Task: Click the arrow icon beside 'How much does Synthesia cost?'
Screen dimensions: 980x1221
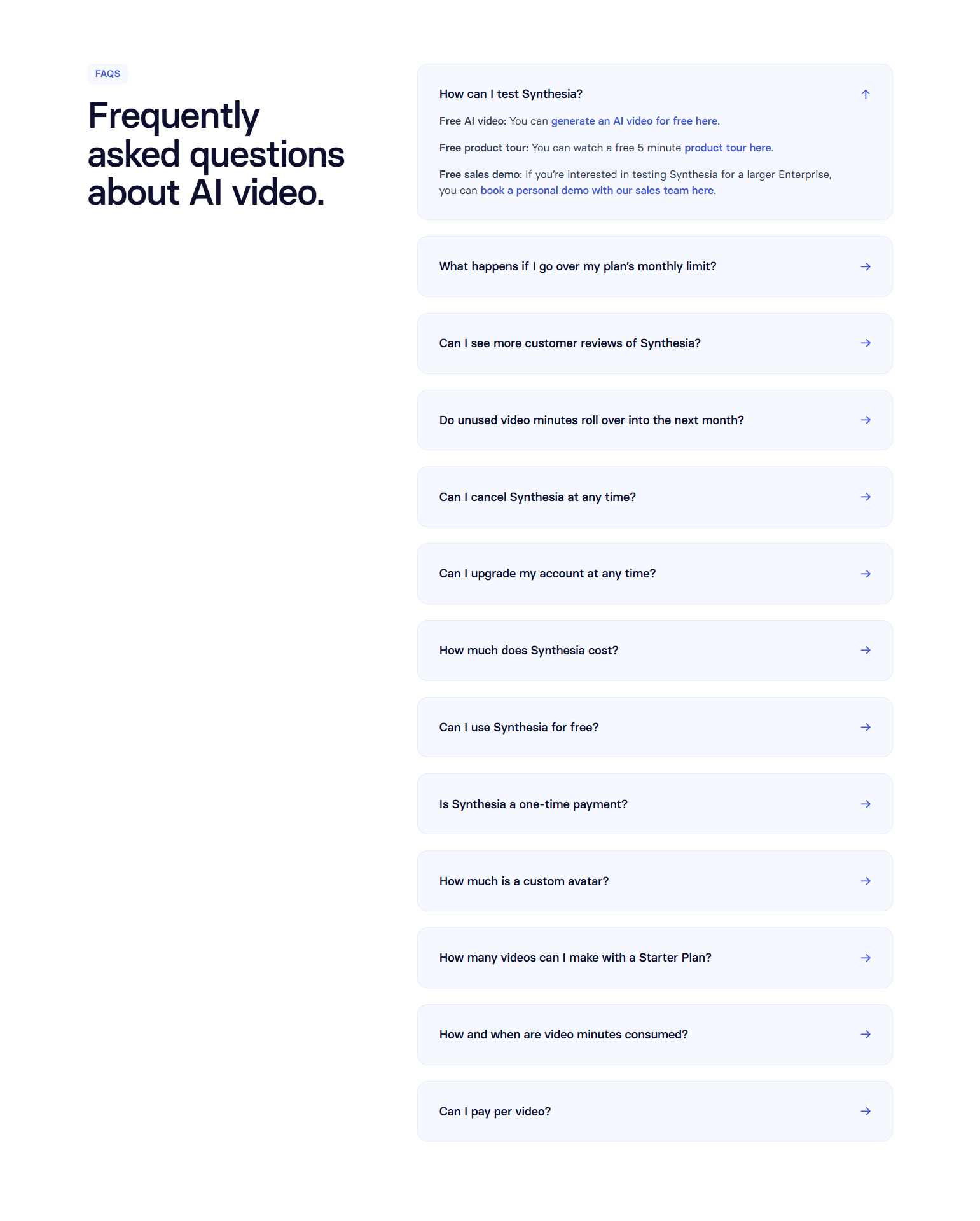Action: (x=865, y=650)
